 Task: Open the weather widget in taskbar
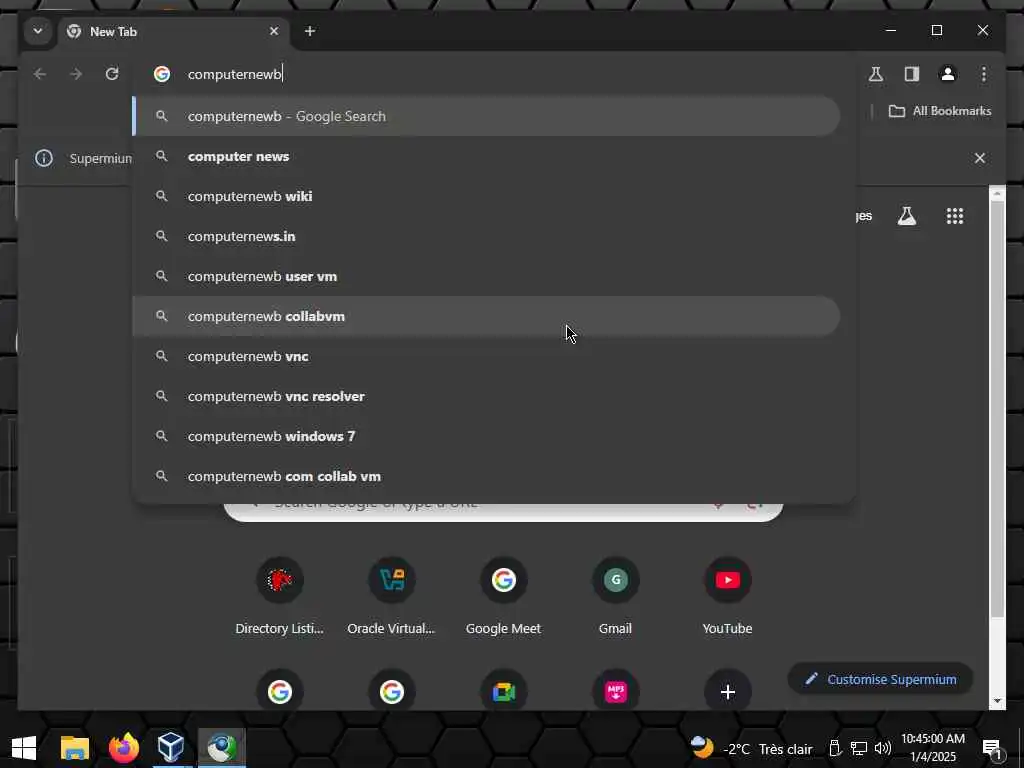752,748
